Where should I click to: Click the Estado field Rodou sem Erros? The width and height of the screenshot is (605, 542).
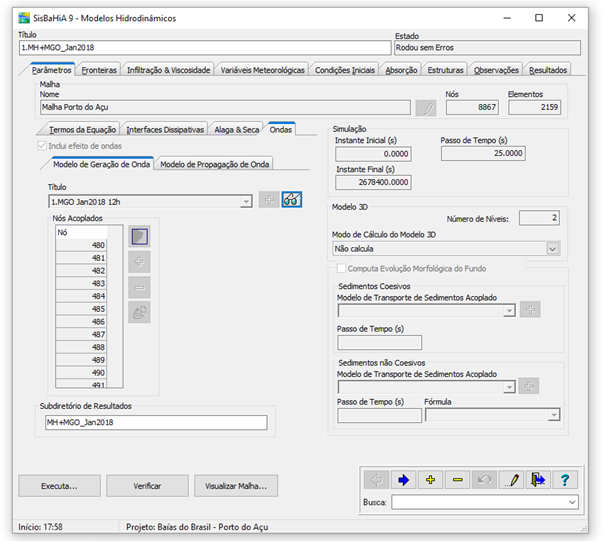pyautogui.click(x=487, y=48)
